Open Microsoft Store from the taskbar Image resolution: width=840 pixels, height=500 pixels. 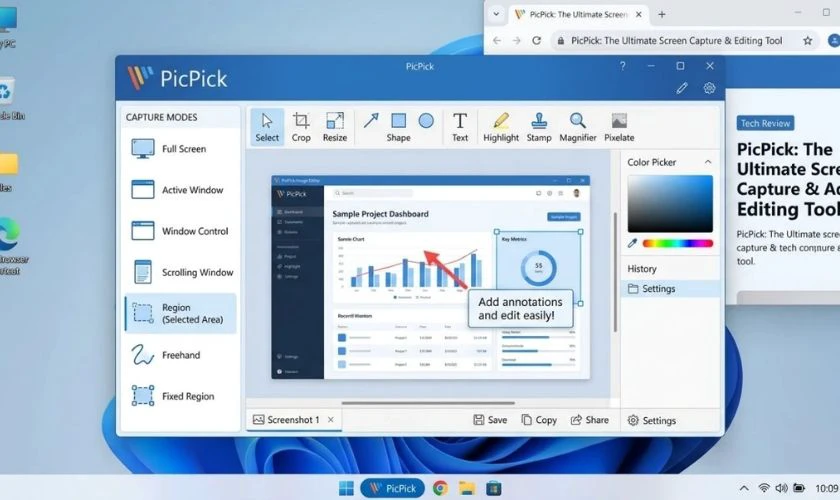coord(493,488)
